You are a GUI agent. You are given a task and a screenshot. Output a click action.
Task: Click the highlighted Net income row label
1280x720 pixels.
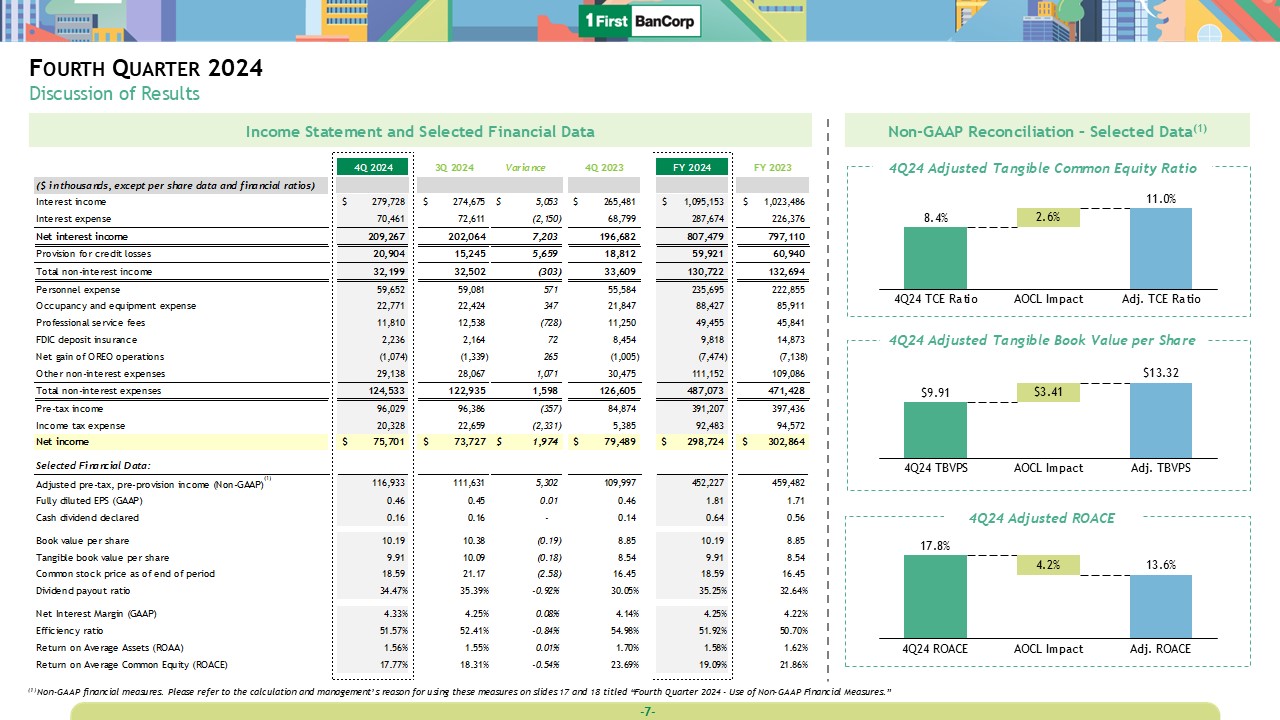pos(62,442)
